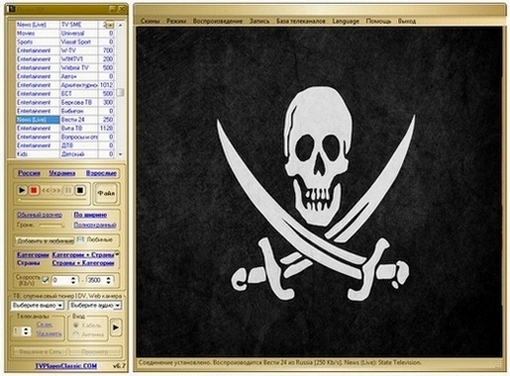
Task: Open the Выберите аудио dropdown
Action: [95, 305]
